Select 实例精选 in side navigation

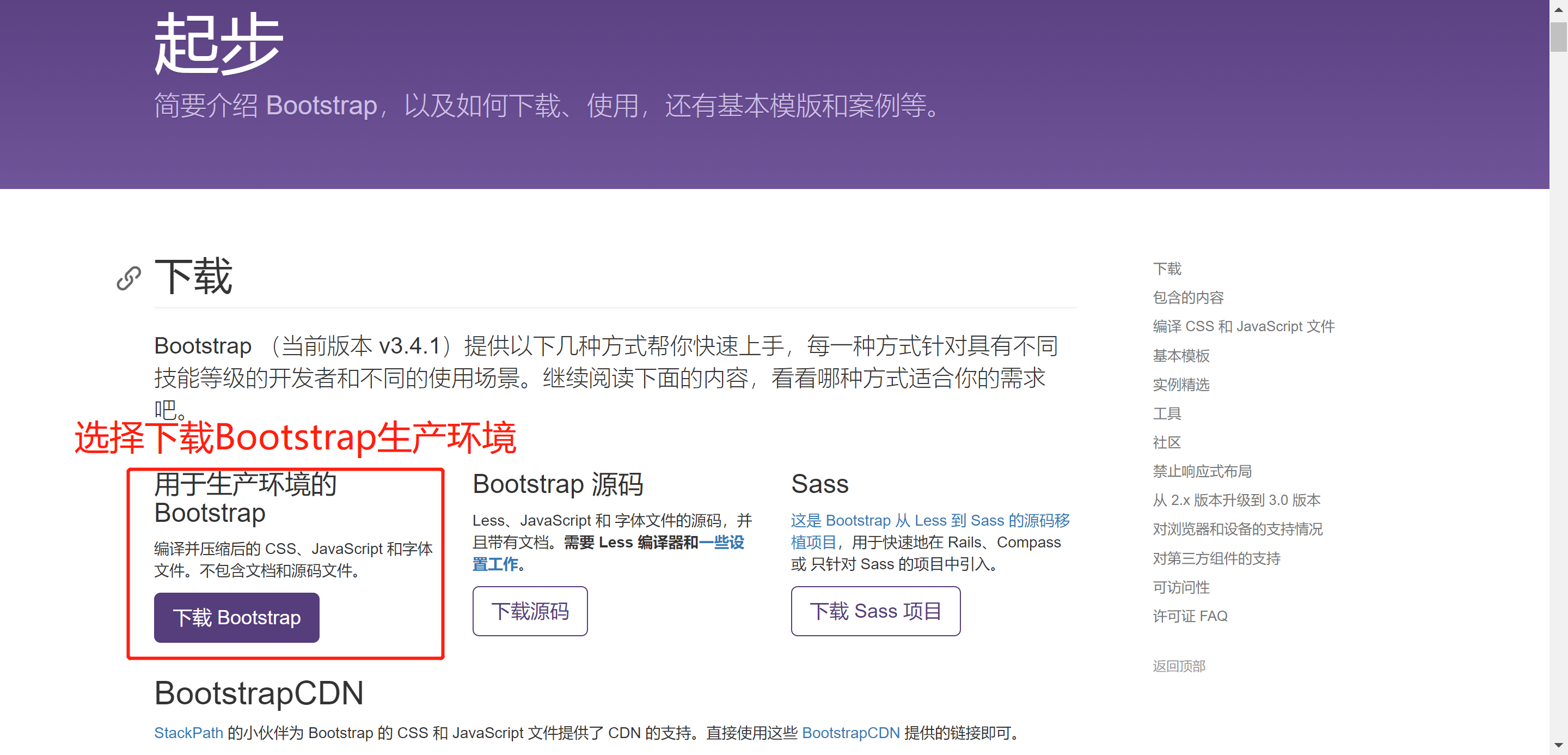[x=1181, y=384]
